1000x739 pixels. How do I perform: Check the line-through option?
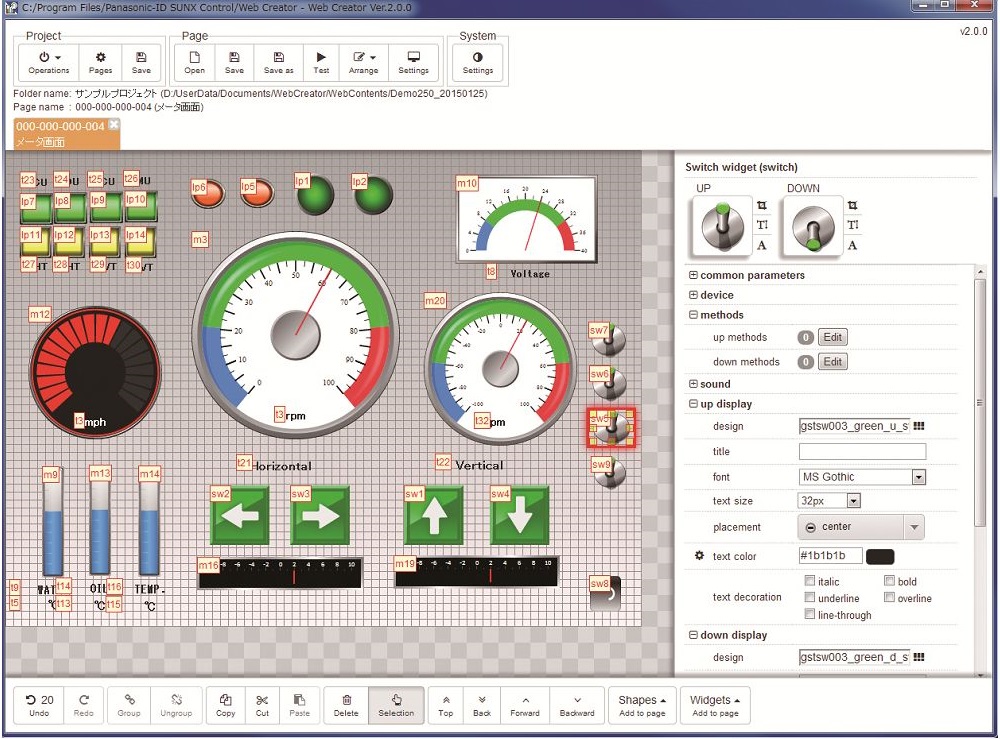click(810, 615)
